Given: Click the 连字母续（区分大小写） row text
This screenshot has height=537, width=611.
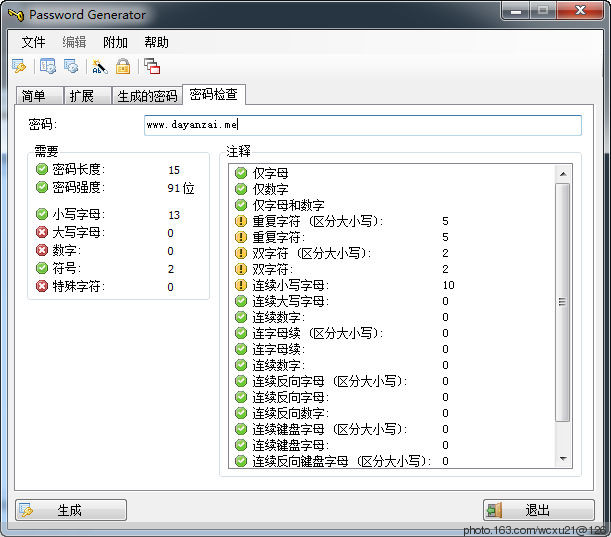Looking at the screenshot, I should point(318,333).
